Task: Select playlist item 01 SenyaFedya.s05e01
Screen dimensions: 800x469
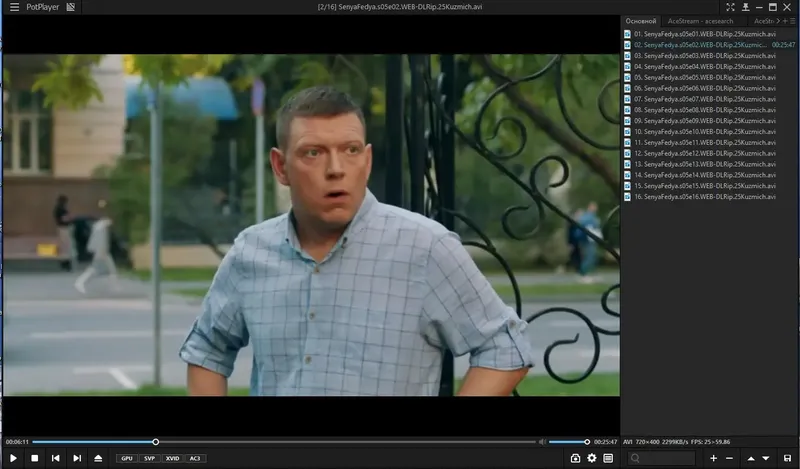Action: pyautogui.click(x=710, y=34)
